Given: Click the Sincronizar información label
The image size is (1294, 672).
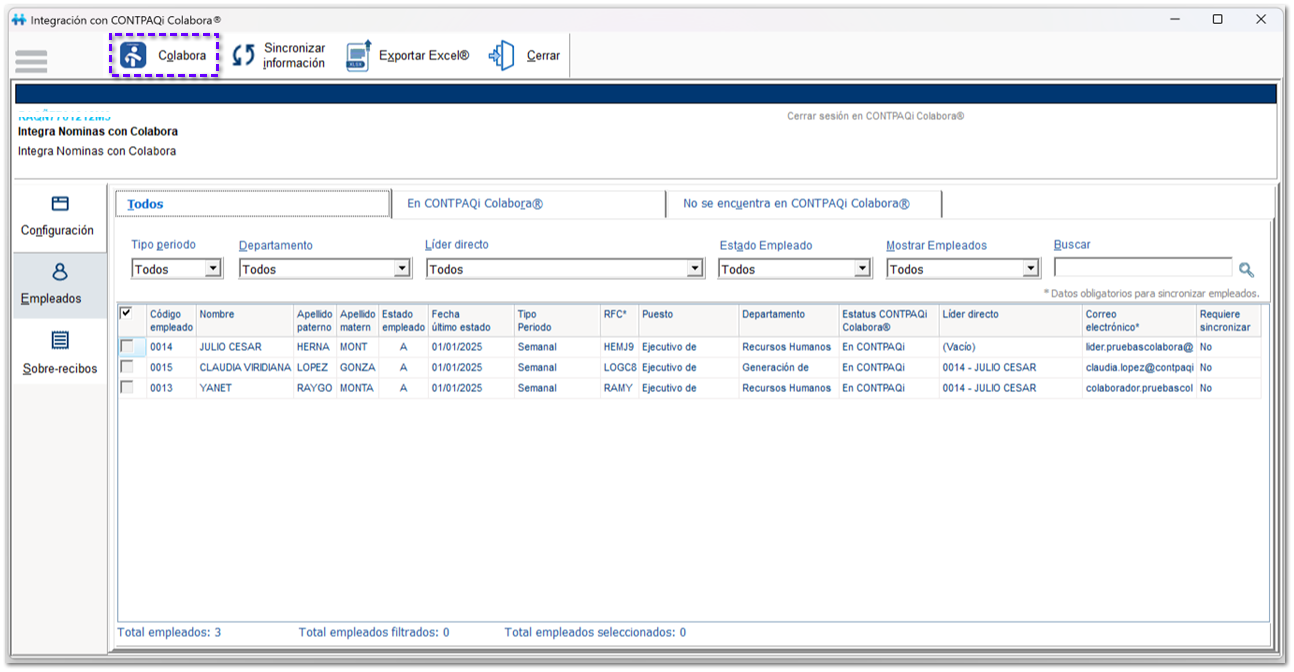Looking at the screenshot, I should pos(294,56).
